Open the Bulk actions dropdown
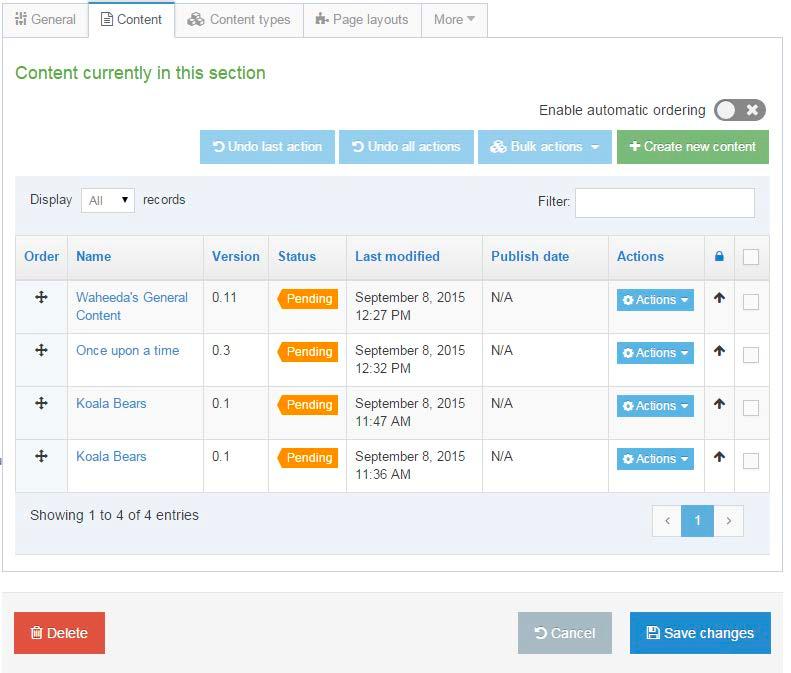791x673 pixels. (x=545, y=147)
